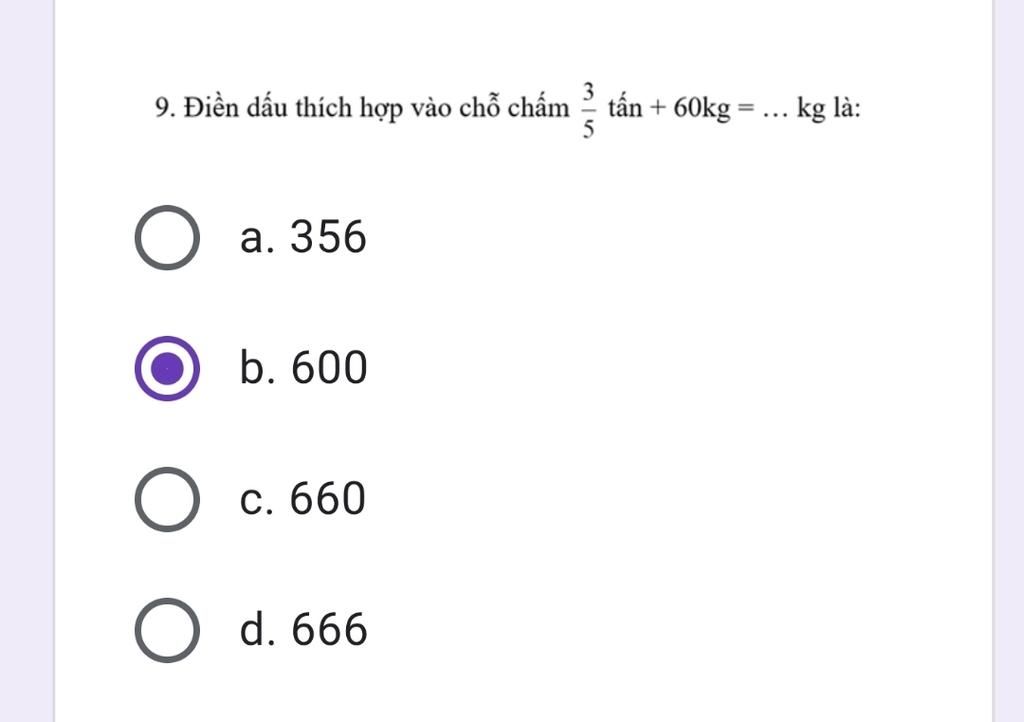Pick the radio circle beside d. 666
This screenshot has height=722, width=1024.
tap(167, 630)
